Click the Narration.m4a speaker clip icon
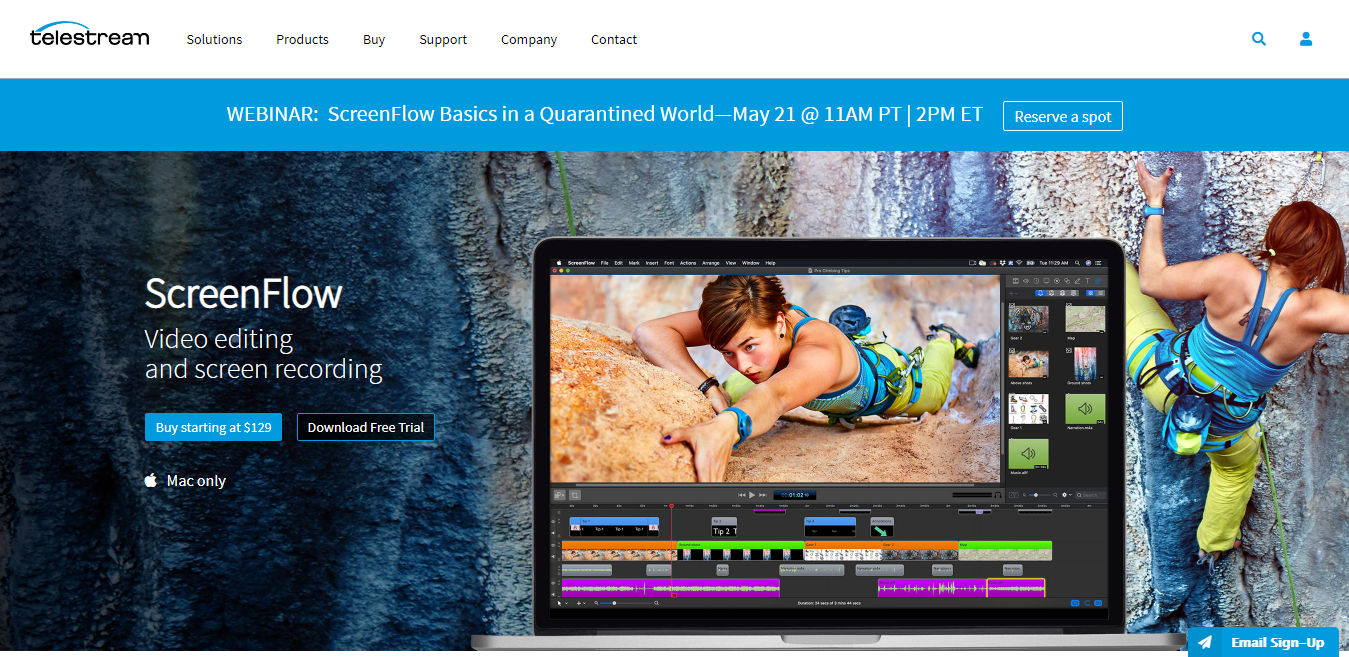The image size is (1349, 657). coord(1085,409)
